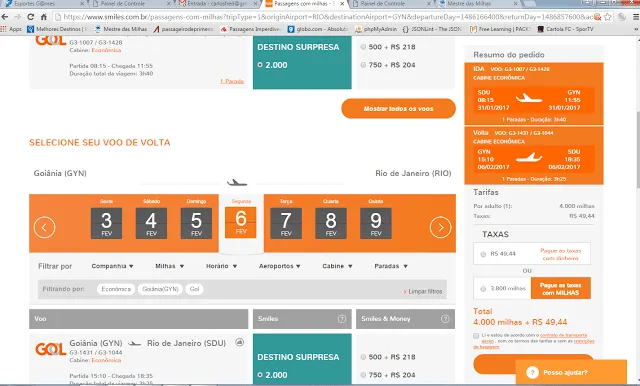Open the Chrome menu icon
This screenshot has height=386, width=640.
pos(636,17)
